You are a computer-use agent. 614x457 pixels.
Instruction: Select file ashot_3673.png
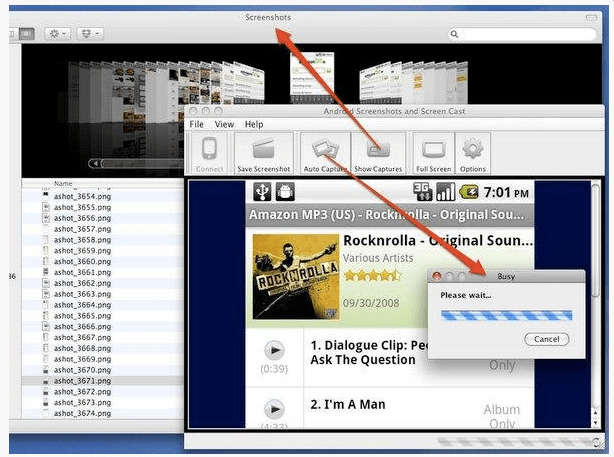pos(82,403)
